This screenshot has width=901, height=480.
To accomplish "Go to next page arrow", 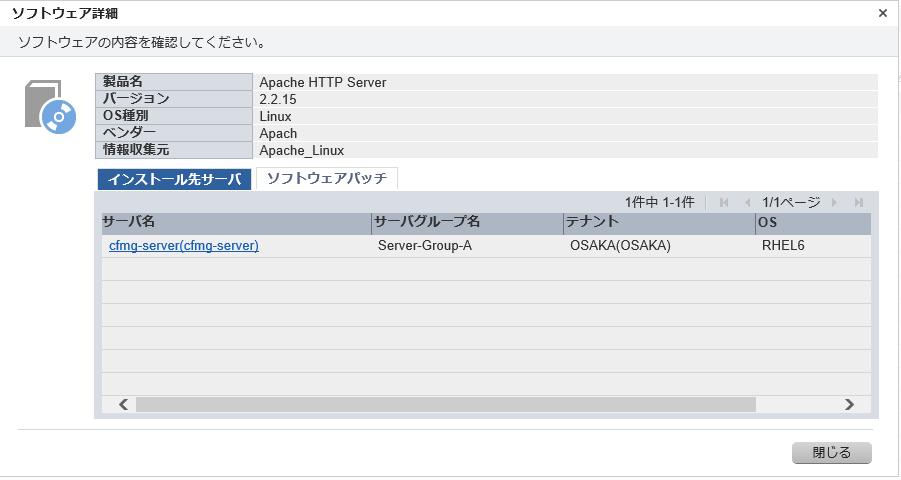I will (834, 202).
